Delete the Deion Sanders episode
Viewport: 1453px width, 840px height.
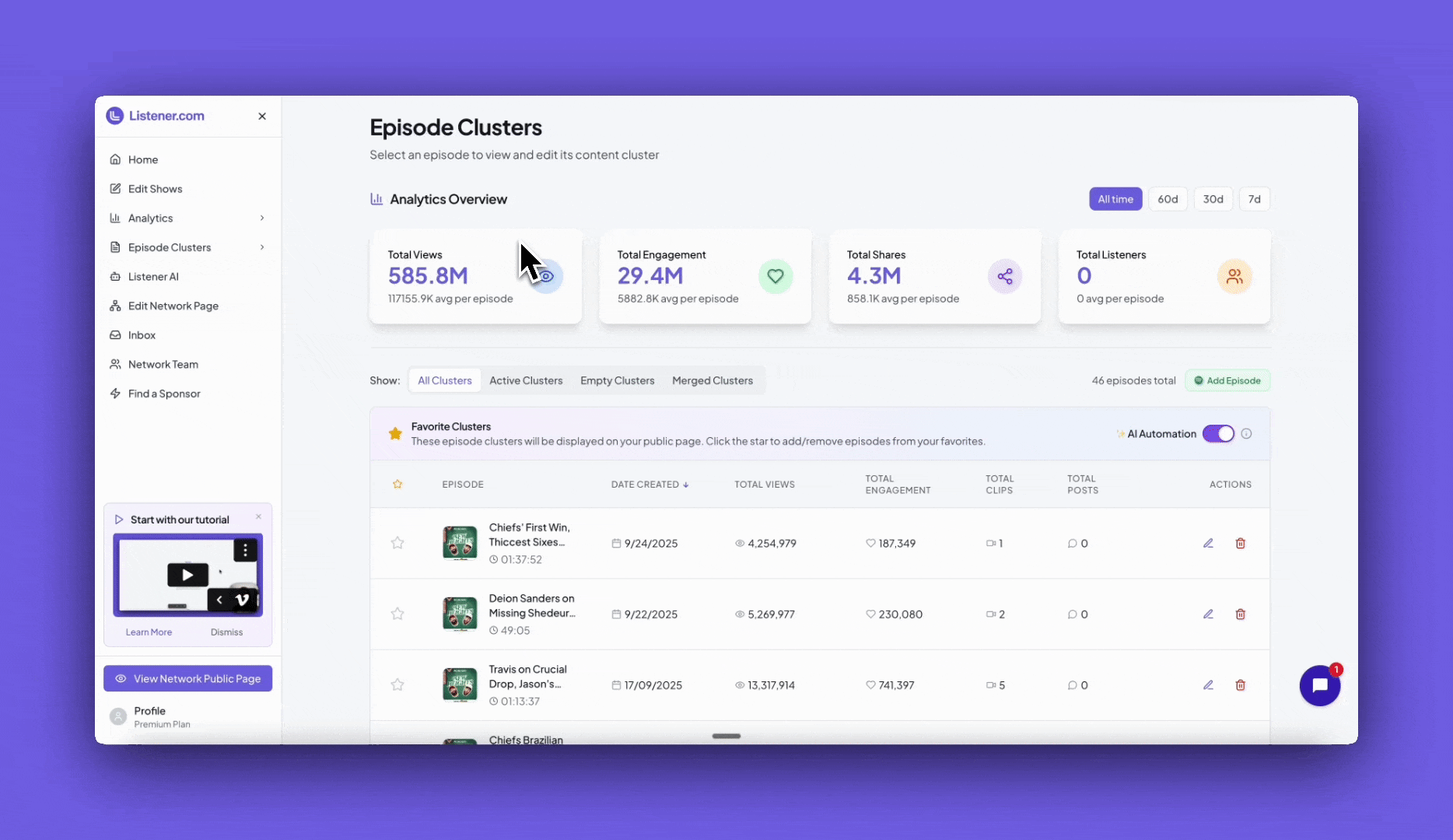click(x=1241, y=614)
